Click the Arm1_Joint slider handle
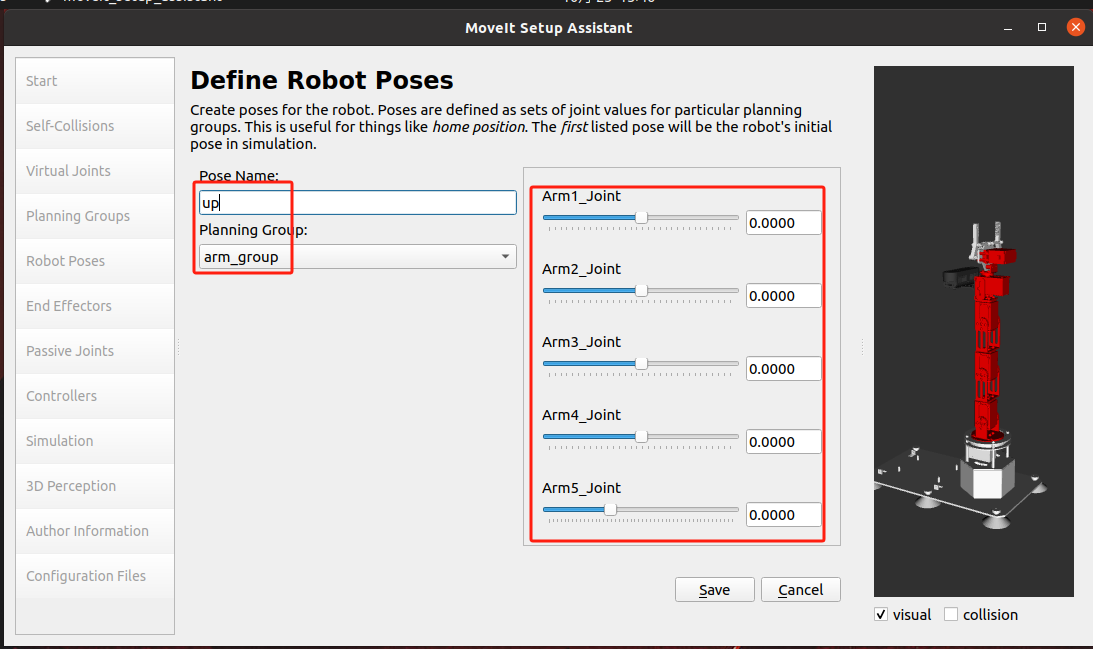 click(641, 217)
